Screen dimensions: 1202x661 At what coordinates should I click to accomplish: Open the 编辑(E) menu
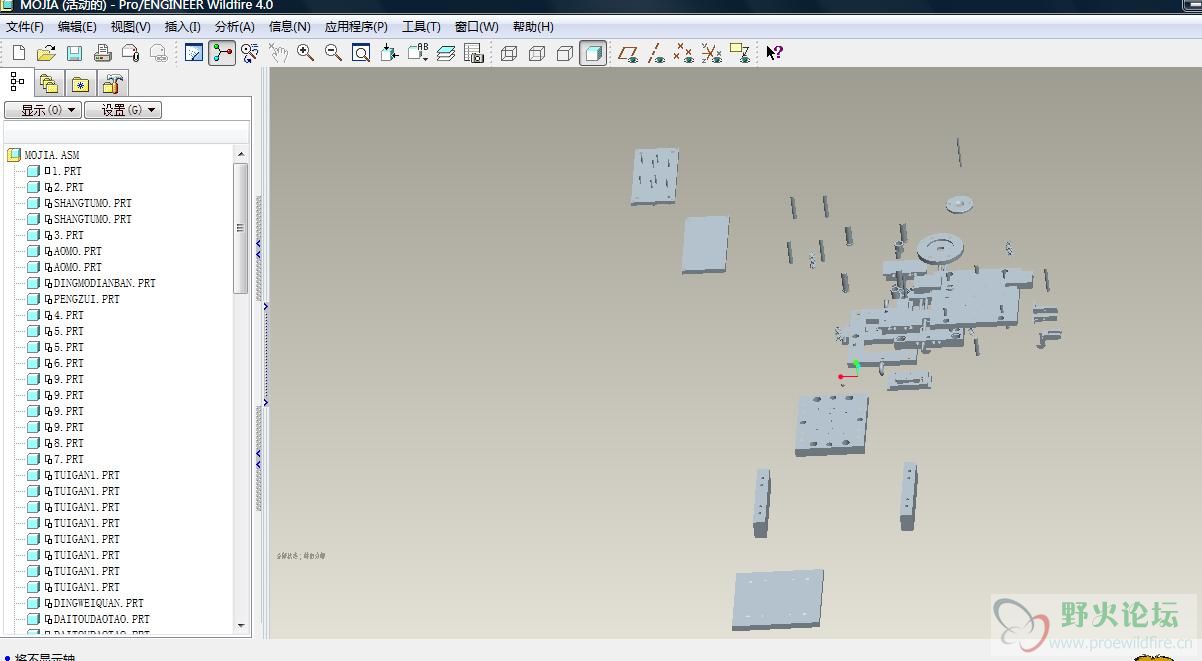[78, 27]
